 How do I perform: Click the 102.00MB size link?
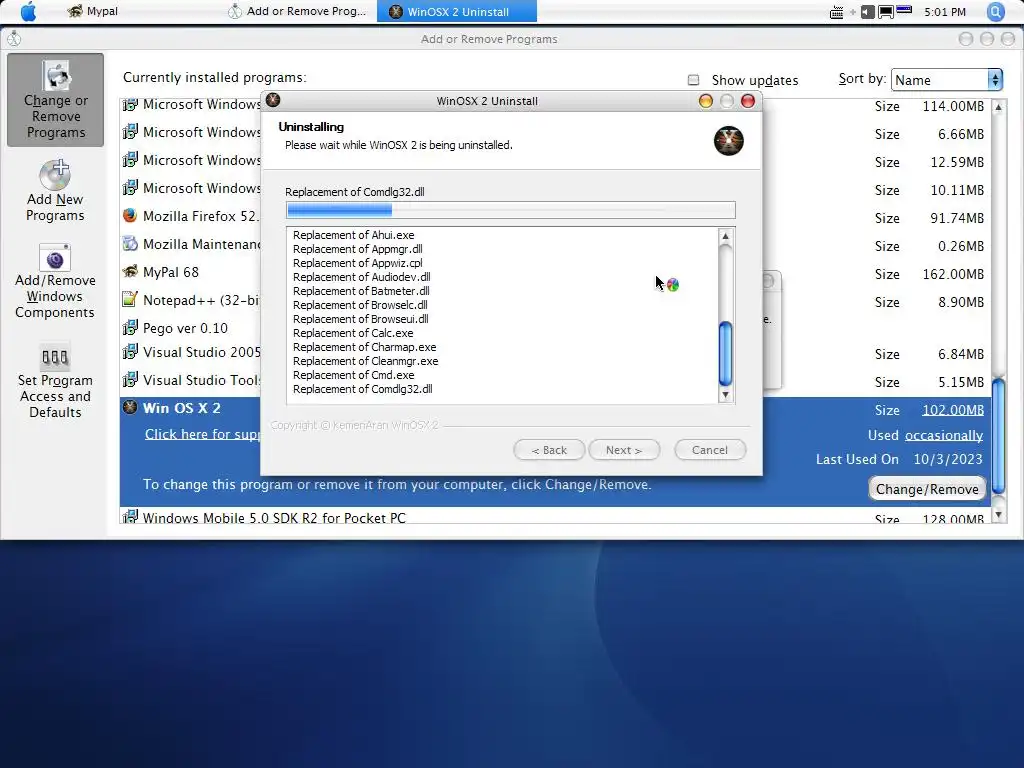[x=953, y=410]
